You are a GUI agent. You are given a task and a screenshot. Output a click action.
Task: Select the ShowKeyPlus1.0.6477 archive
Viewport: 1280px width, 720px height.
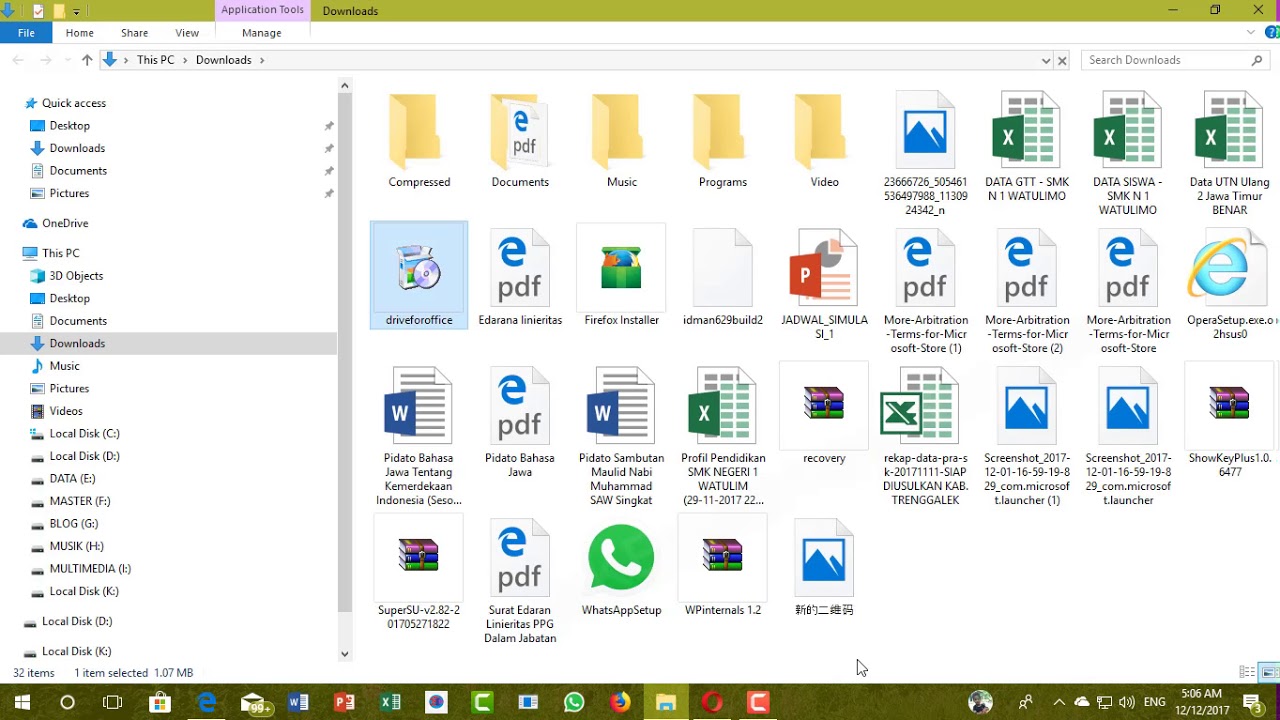point(1230,422)
